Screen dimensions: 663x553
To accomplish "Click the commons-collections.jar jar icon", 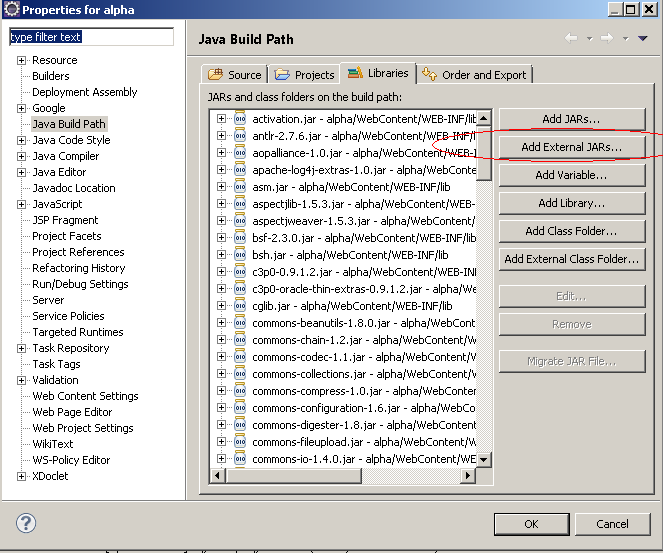I will click(x=240, y=374).
